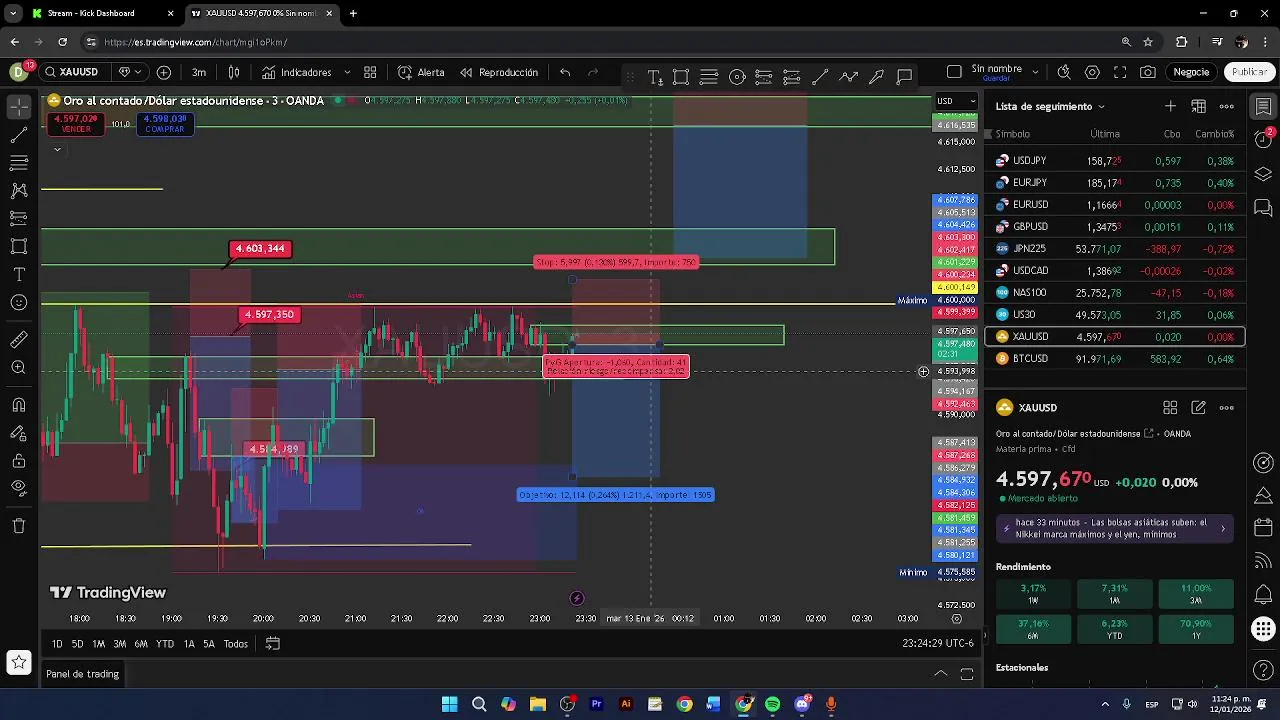
Task: Click the Guardar save link
Action: 996,78
